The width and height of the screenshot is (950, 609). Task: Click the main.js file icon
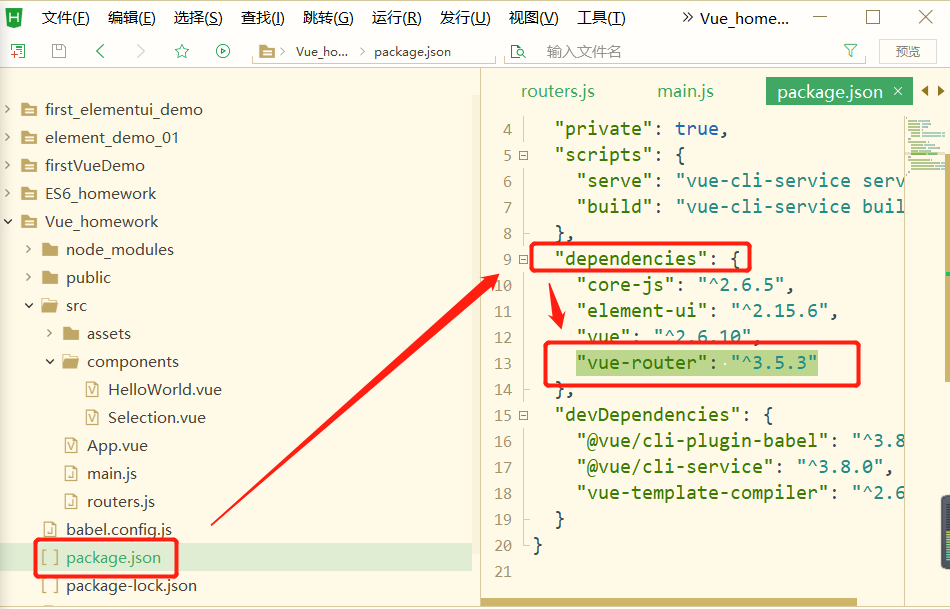pyautogui.click(x=71, y=473)
